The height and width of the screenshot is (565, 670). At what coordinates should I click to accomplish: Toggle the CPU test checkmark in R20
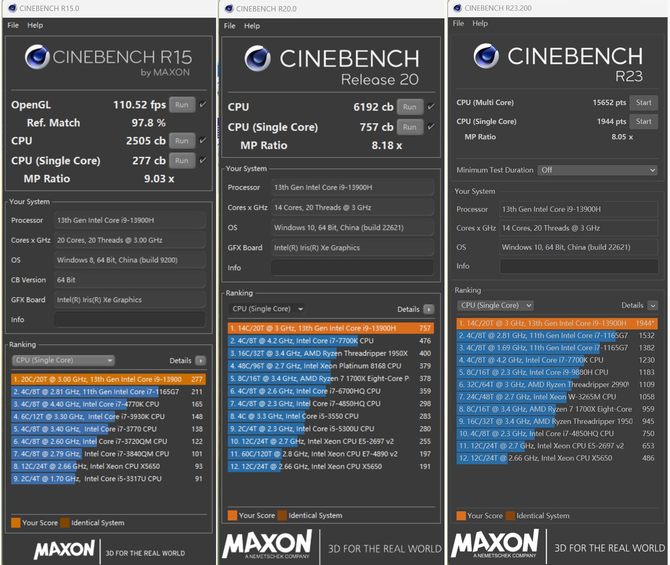pos(431,107)
